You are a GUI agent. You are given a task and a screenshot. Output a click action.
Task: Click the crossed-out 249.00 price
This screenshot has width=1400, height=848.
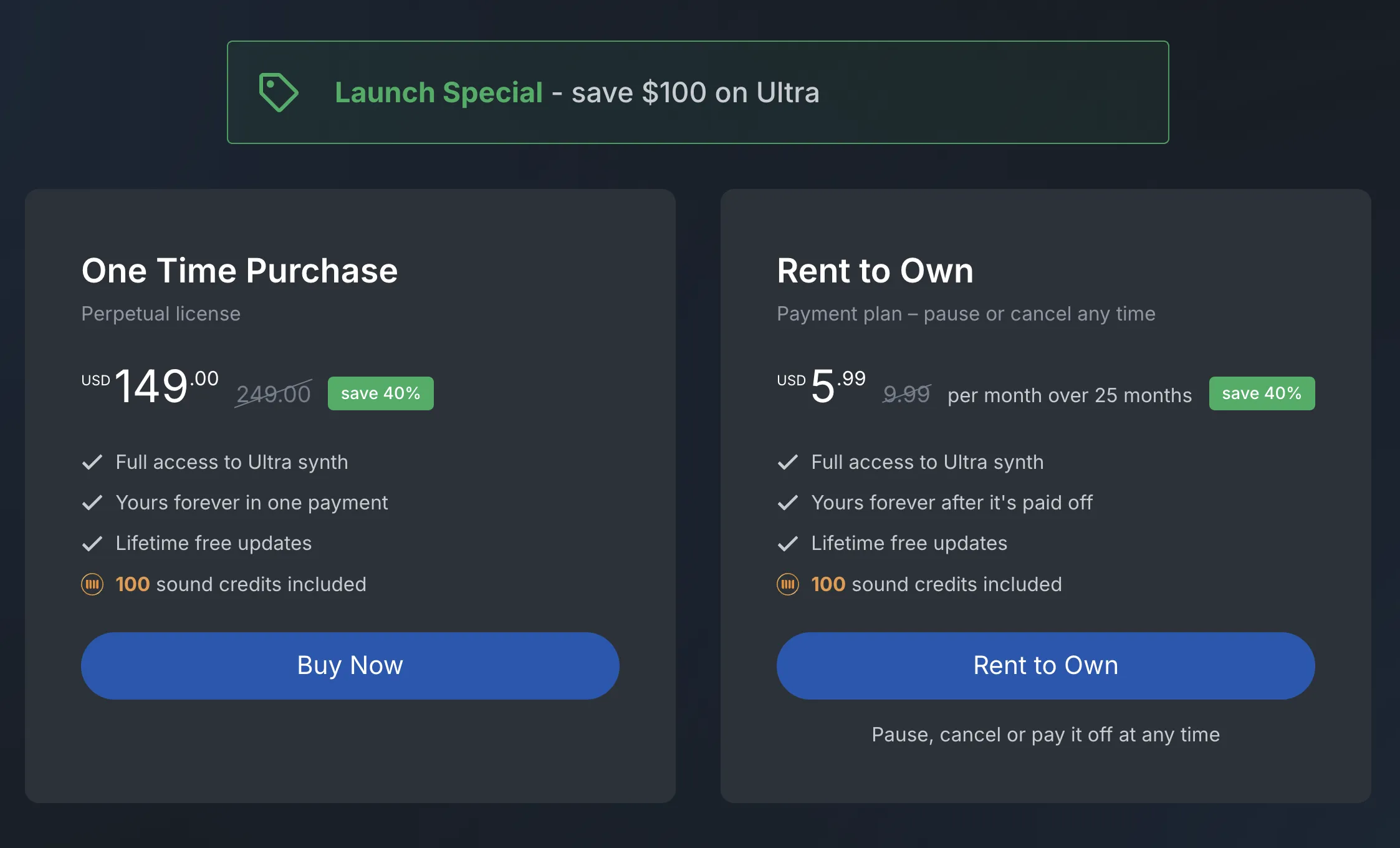274,394
